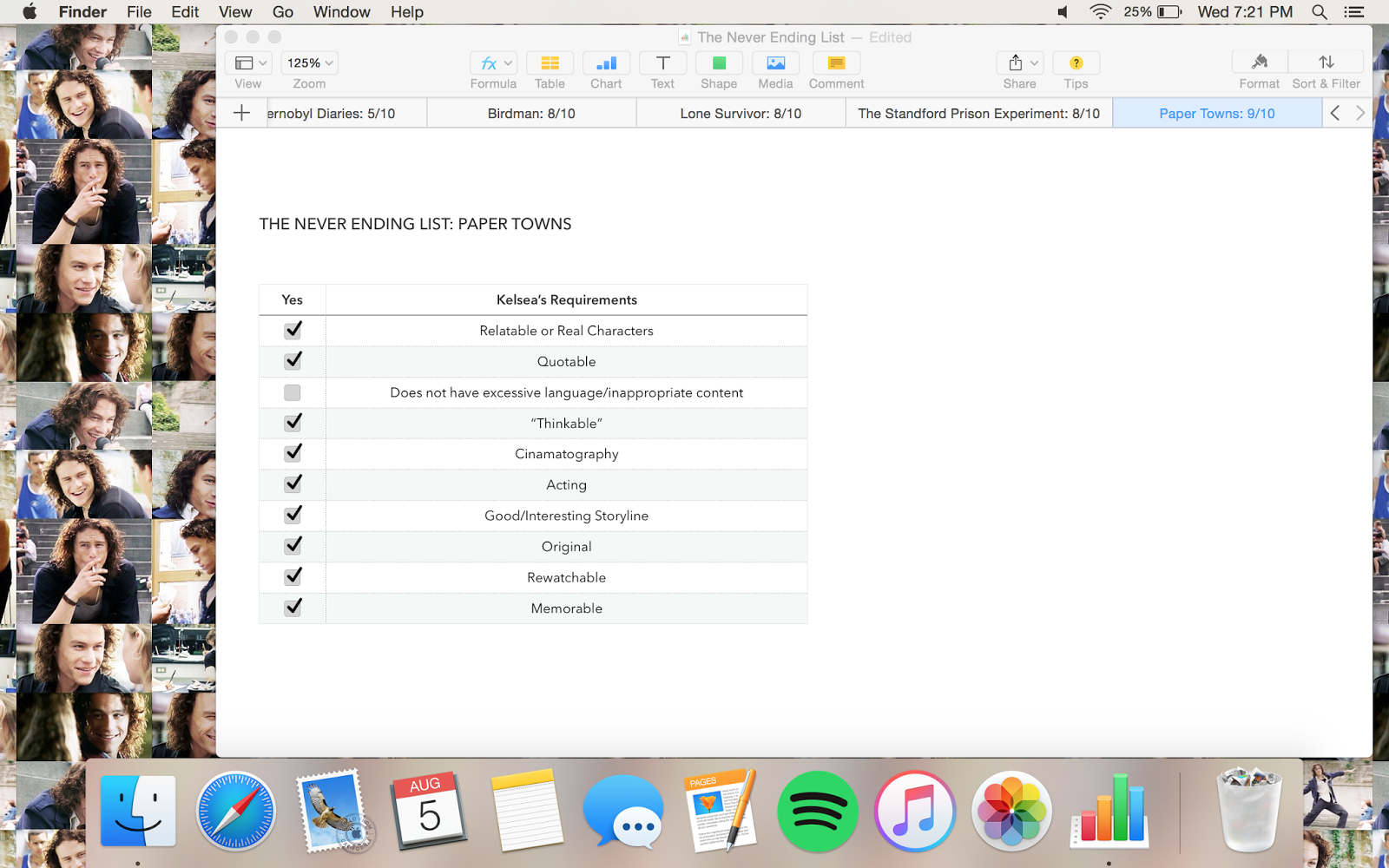The height and width of the screenshot is (868, 1389).
Task: Check the excessive language requirement checkbox
Action: [292, 391]
